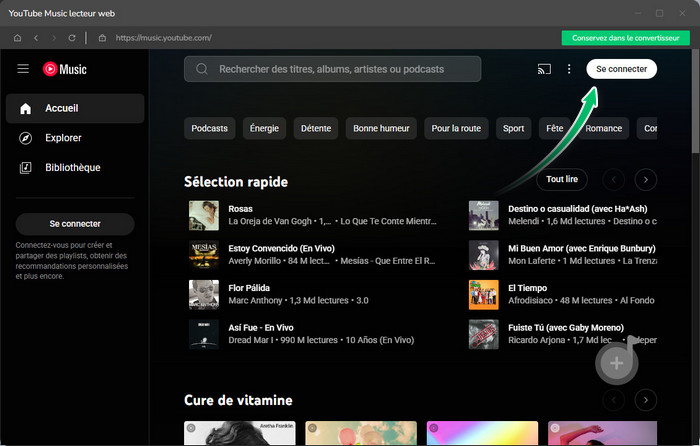This screenshot has width=700, height=446.
Task: Select the Fête filter chip
Action: tap(554, 129)
